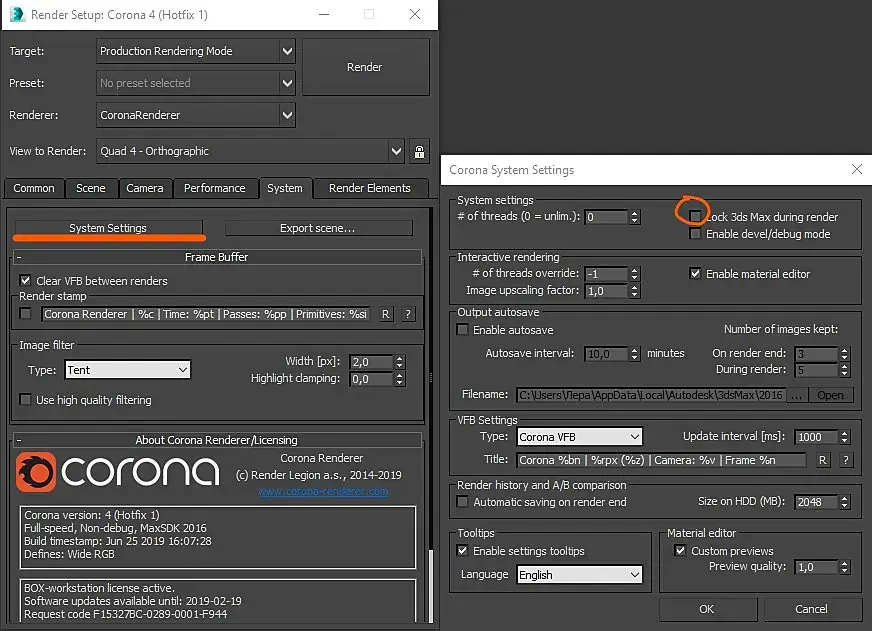Switch to the Common tab
Viewport: 872px width, 631px height.
click(34, 188)
